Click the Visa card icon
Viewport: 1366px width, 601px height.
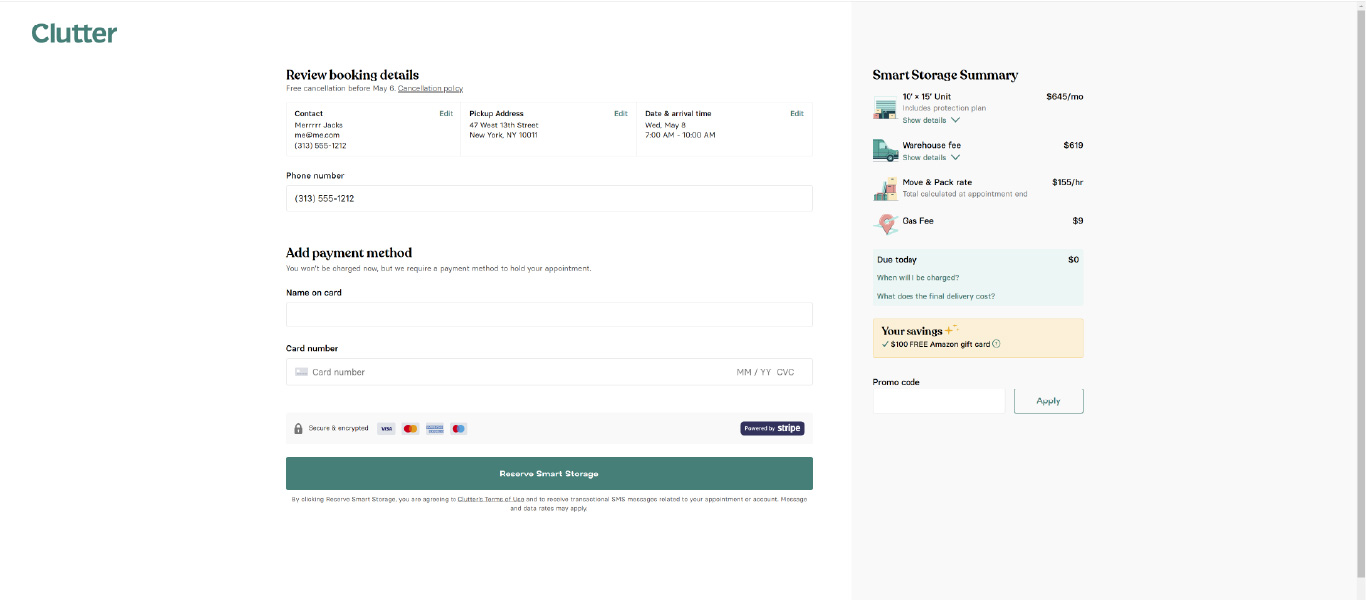(x=386, y=428)
